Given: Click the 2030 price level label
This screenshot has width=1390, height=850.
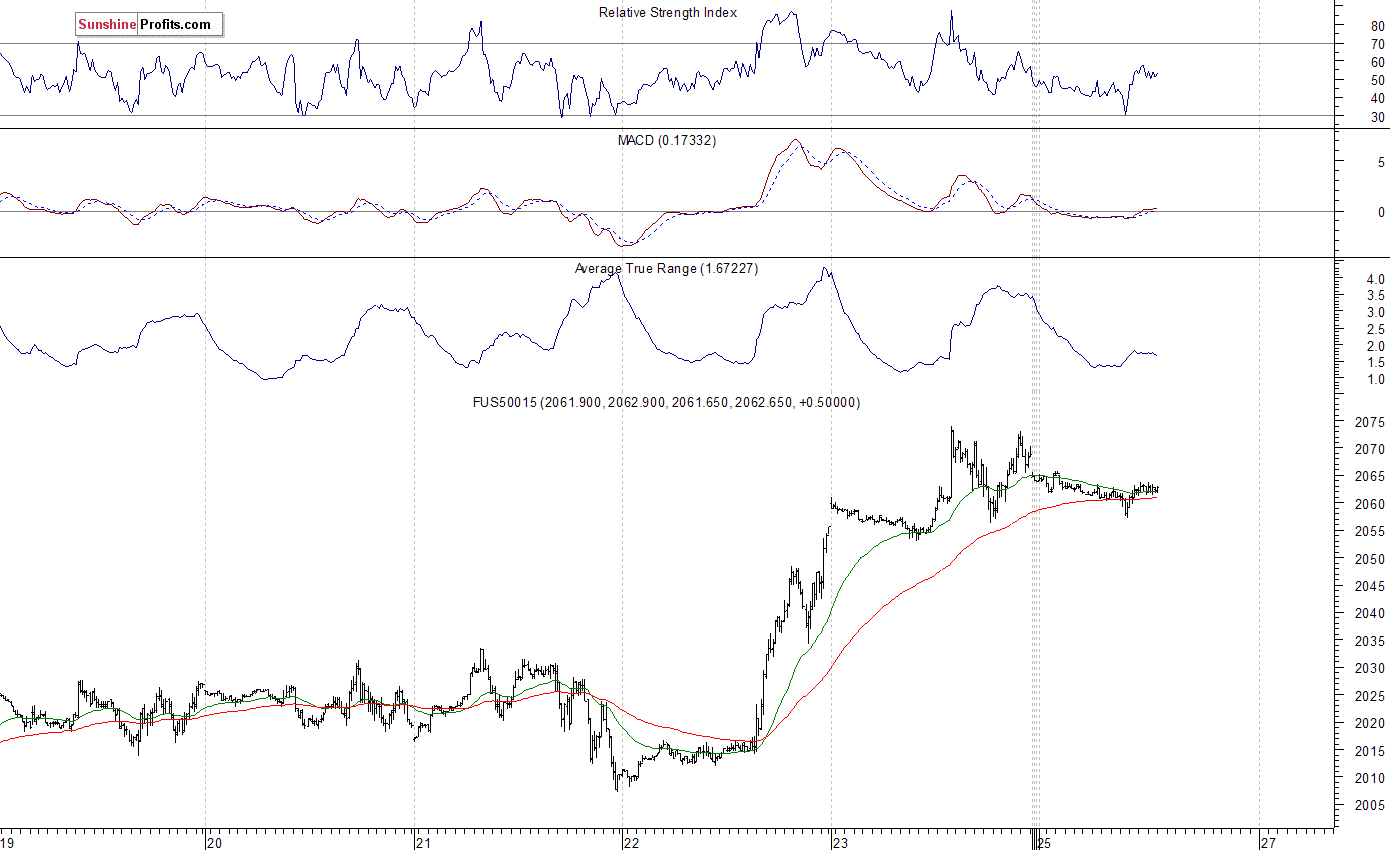Looking at the screenshot, I should coord(1369,669).
